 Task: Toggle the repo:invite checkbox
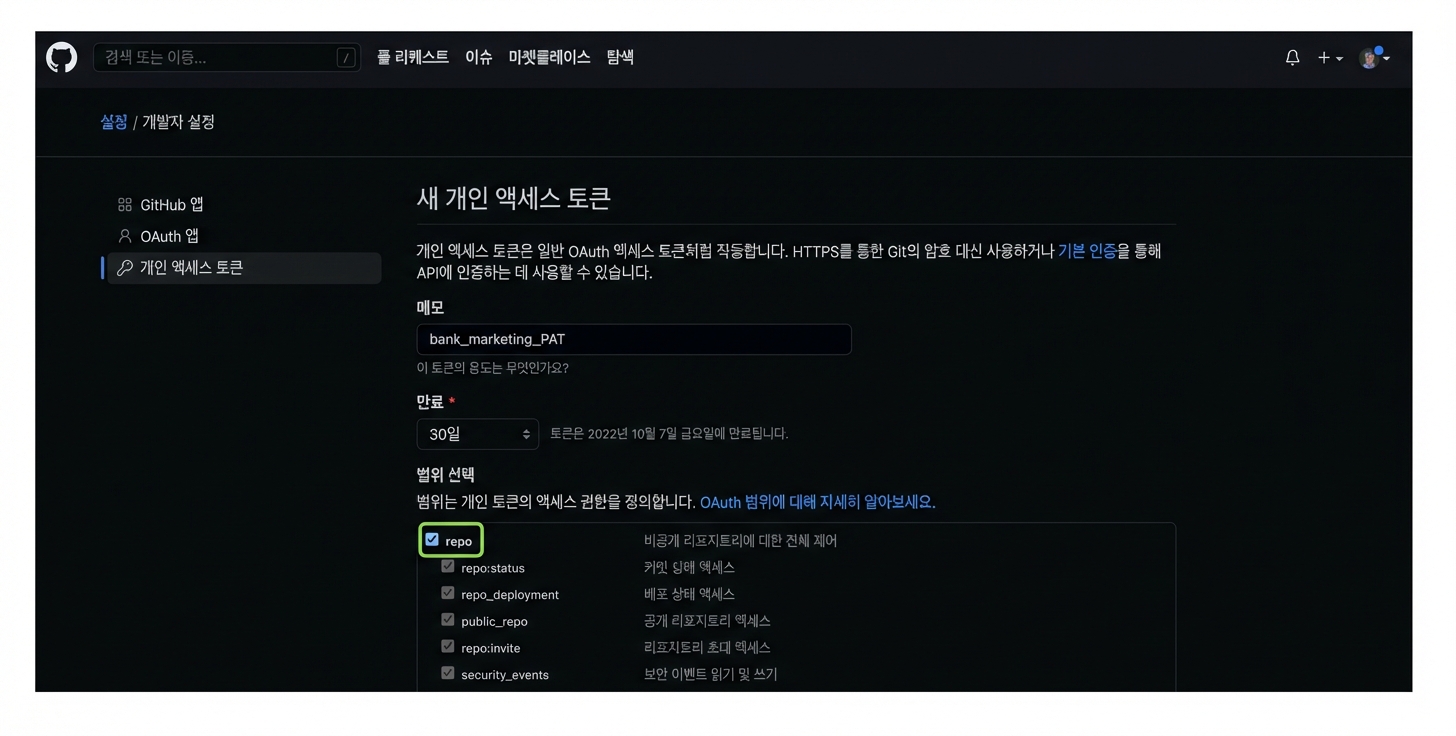(x=448, y=647)
